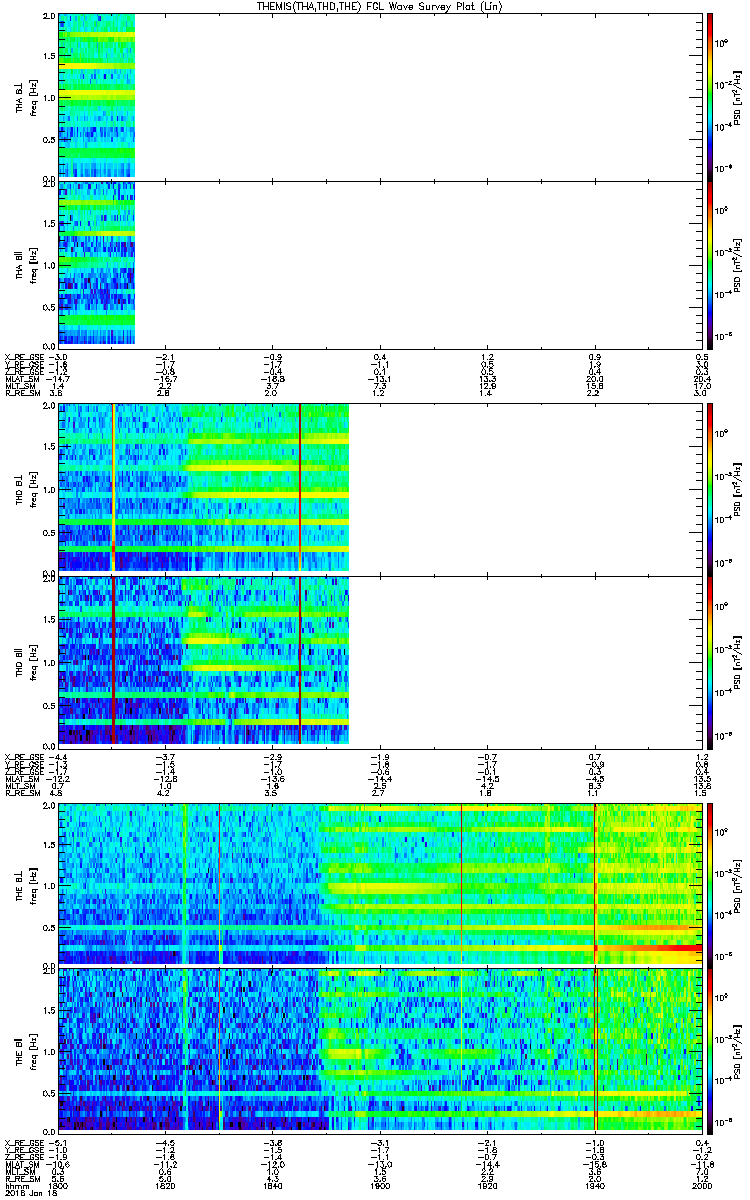Click 'X_RE_GSE' row label under the THD panels
This screenshot has width=750, height=1200.
click(22, 756)
